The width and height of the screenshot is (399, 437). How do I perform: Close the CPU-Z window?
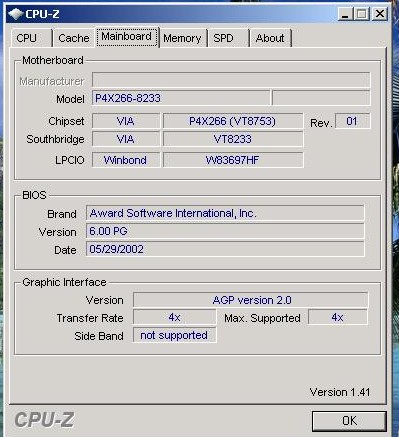[x=380, y=14]
